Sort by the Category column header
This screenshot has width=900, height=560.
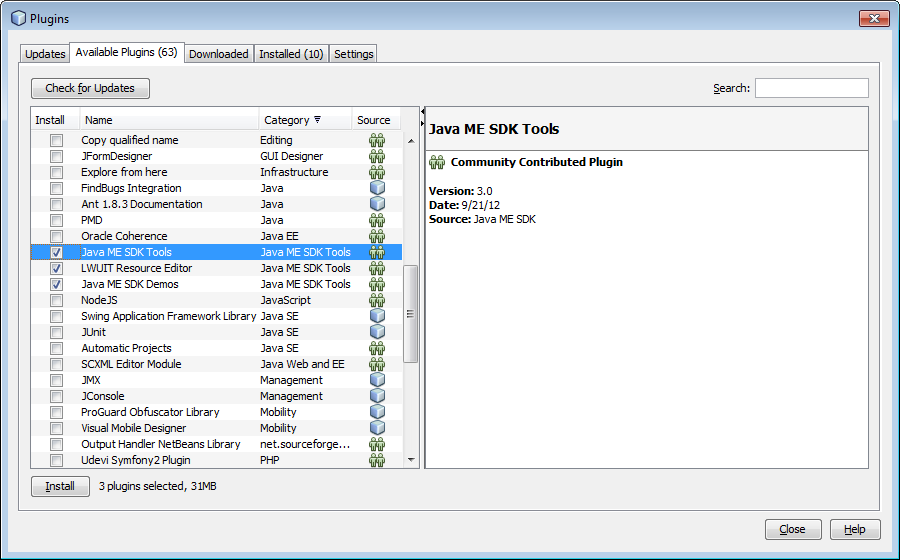[305, 120]
